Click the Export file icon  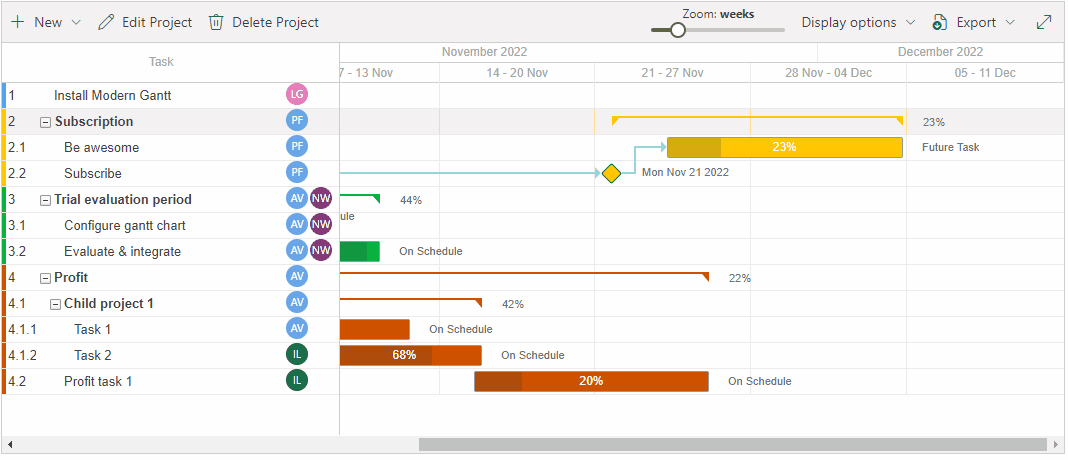coord(939,22)
